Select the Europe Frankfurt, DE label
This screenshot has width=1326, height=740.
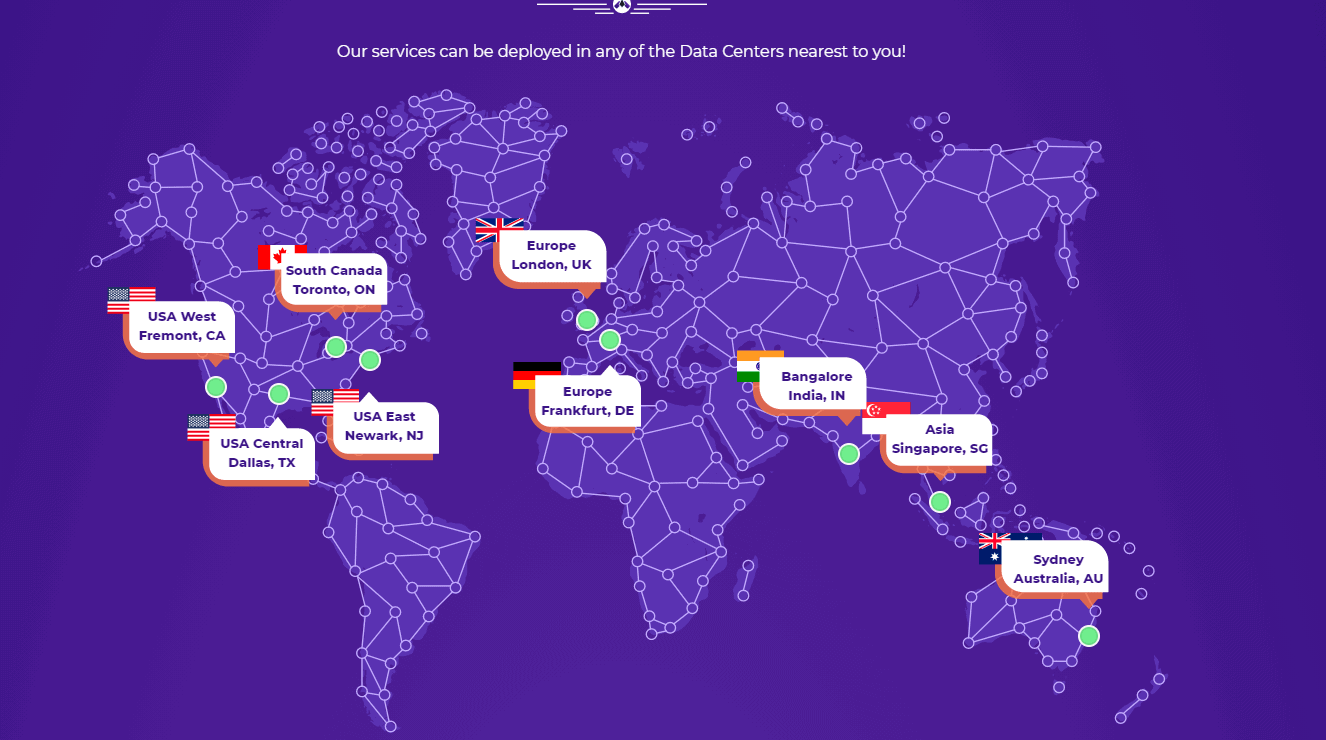coord(588,401)
